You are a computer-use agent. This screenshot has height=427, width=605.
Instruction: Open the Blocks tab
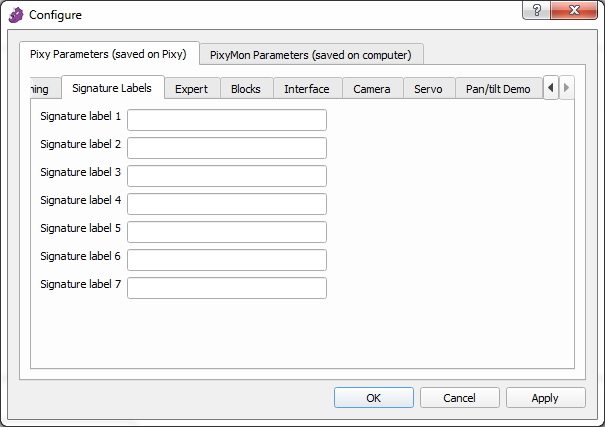click(x=245, y=89)
